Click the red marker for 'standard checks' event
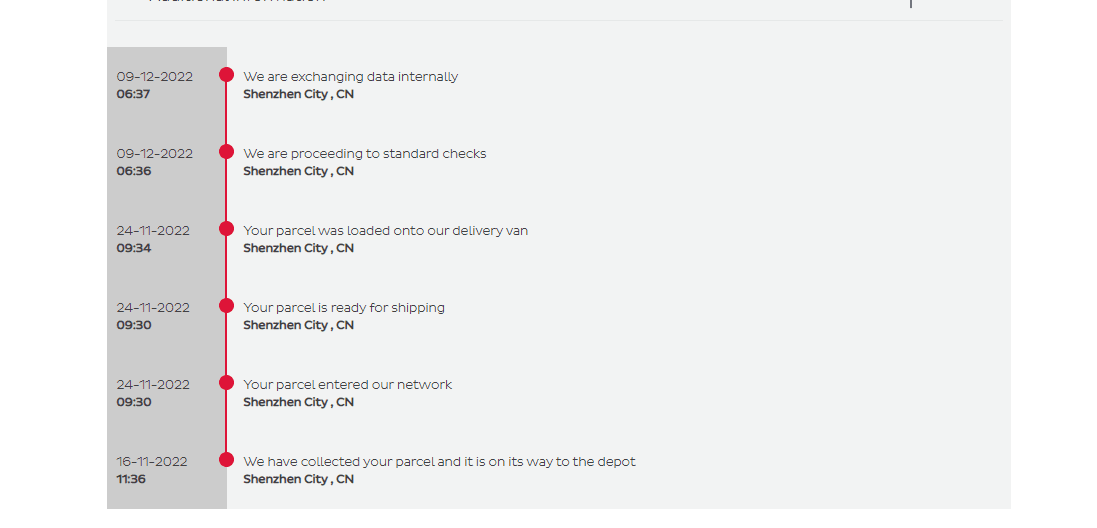Screen dimensions: 1097x528 tap(226, 152)
